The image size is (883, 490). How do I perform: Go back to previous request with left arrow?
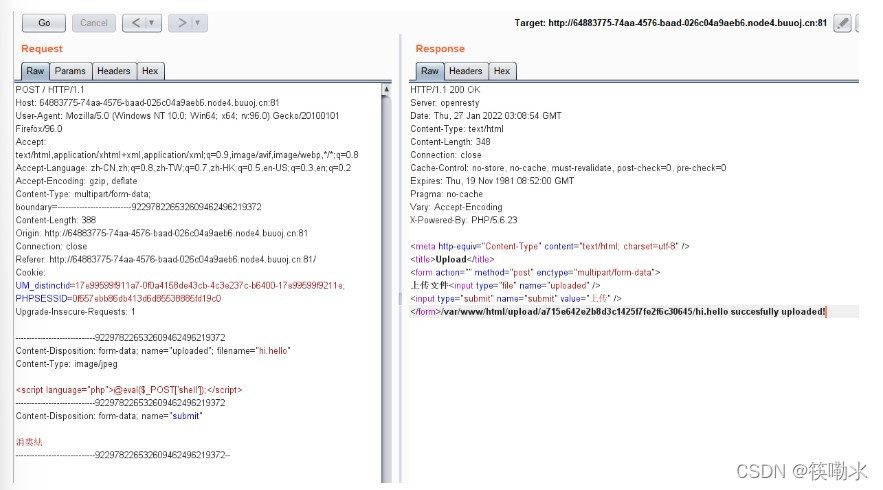coord(135,23)
